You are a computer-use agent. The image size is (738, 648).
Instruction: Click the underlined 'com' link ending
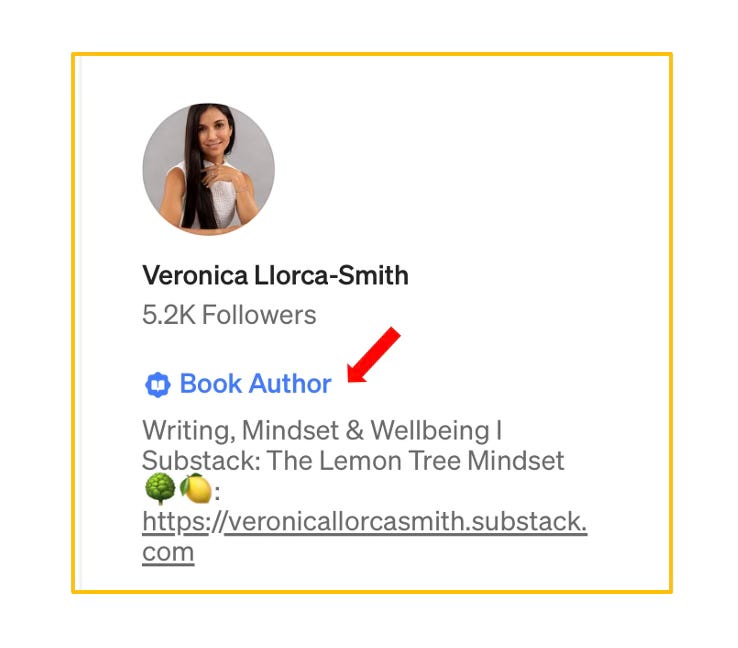pos(168,552)
